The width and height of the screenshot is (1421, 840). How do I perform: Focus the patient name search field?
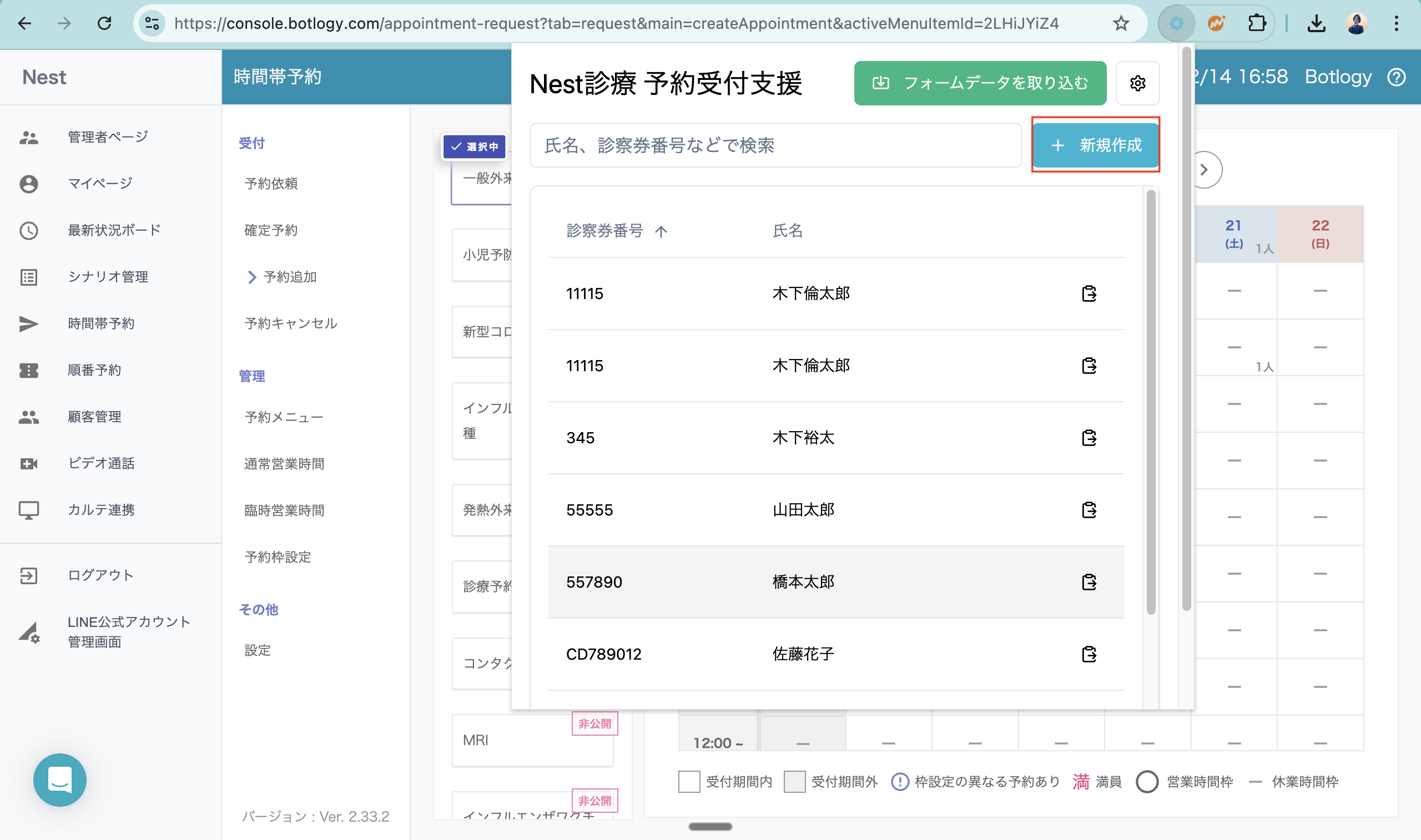pyautogui.click(x=775, y=145)
